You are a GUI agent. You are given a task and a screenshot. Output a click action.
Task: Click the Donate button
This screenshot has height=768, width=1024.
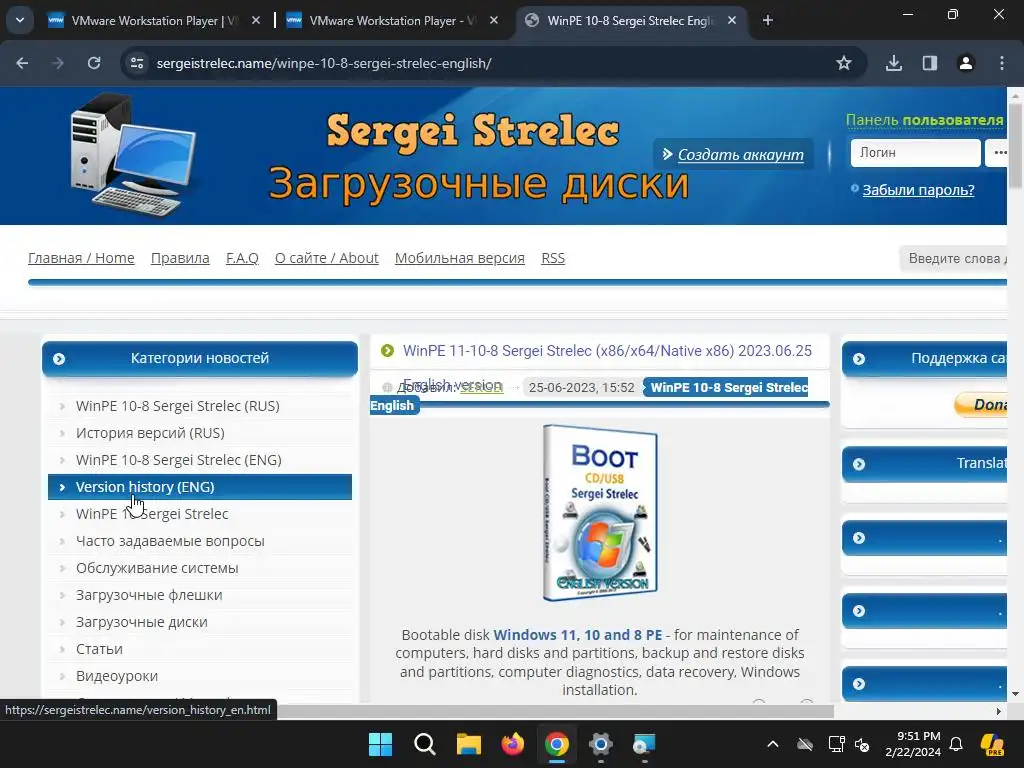coord(981,404)
